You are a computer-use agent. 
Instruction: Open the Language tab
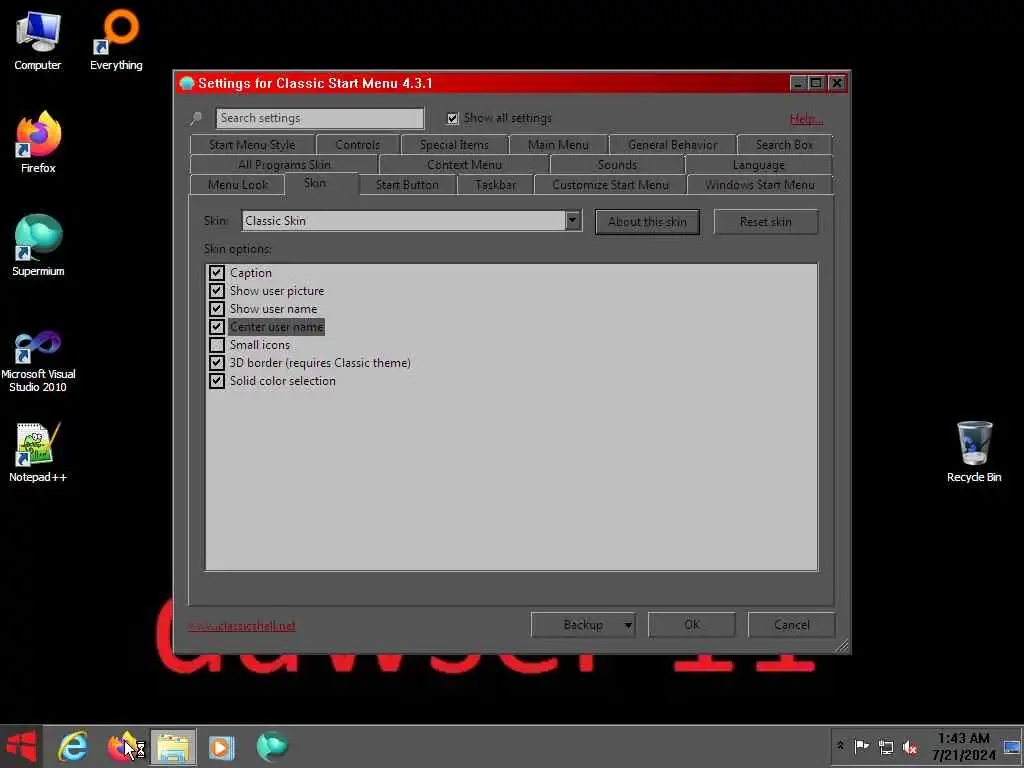coord(759,165)
